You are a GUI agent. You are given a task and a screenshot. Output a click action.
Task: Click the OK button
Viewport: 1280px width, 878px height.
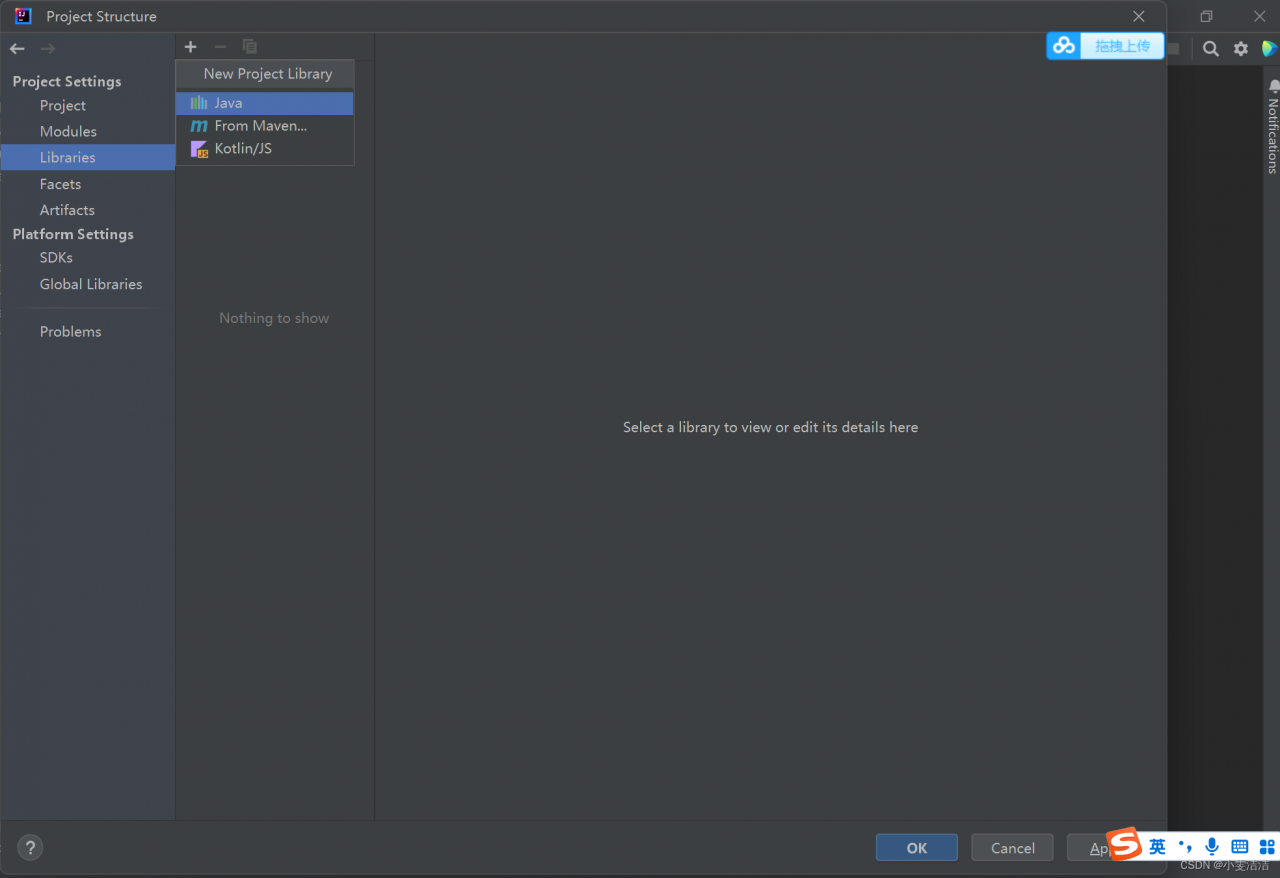click(x=917, y=848)
